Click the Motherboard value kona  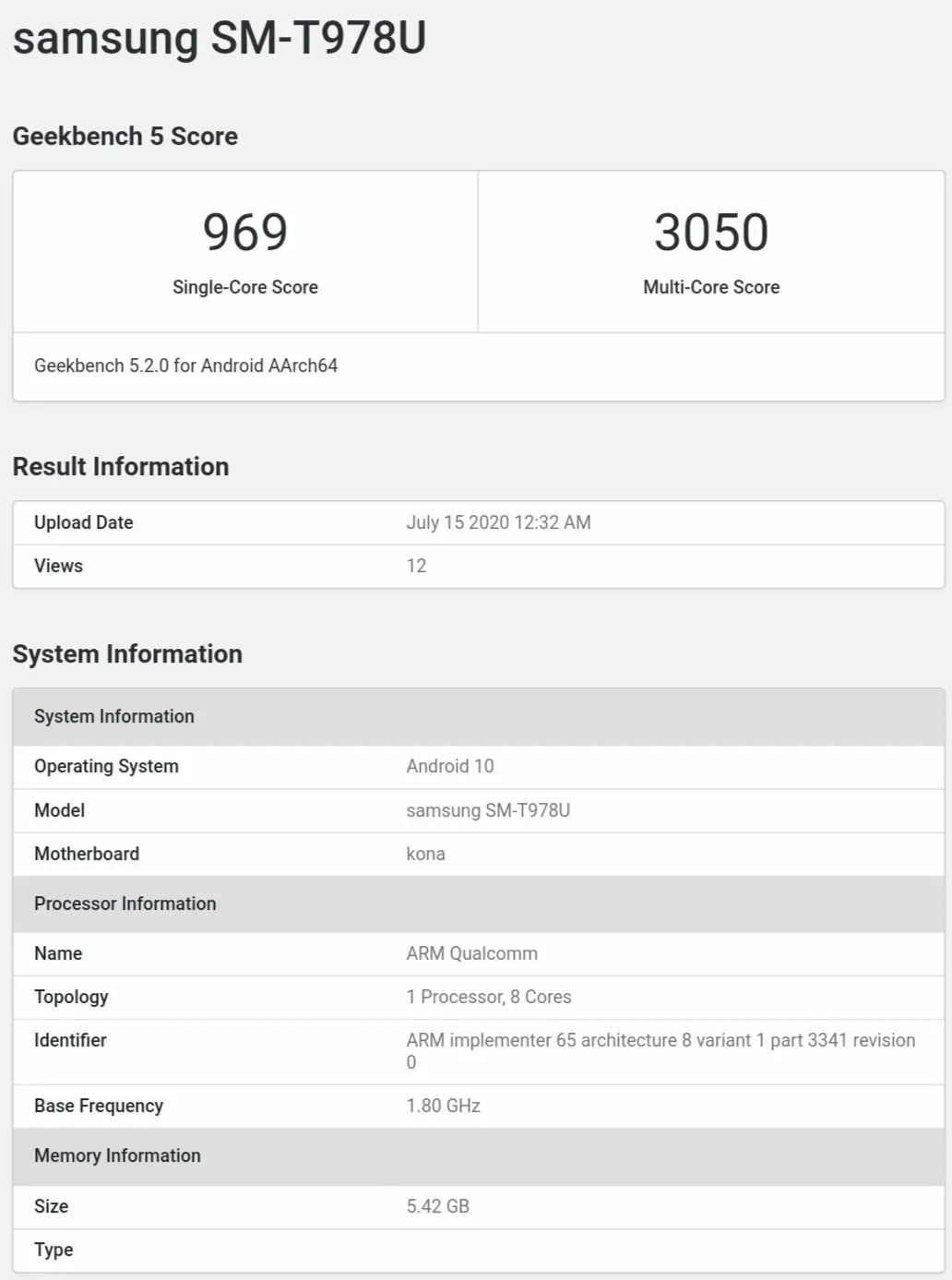coord(425,854)
